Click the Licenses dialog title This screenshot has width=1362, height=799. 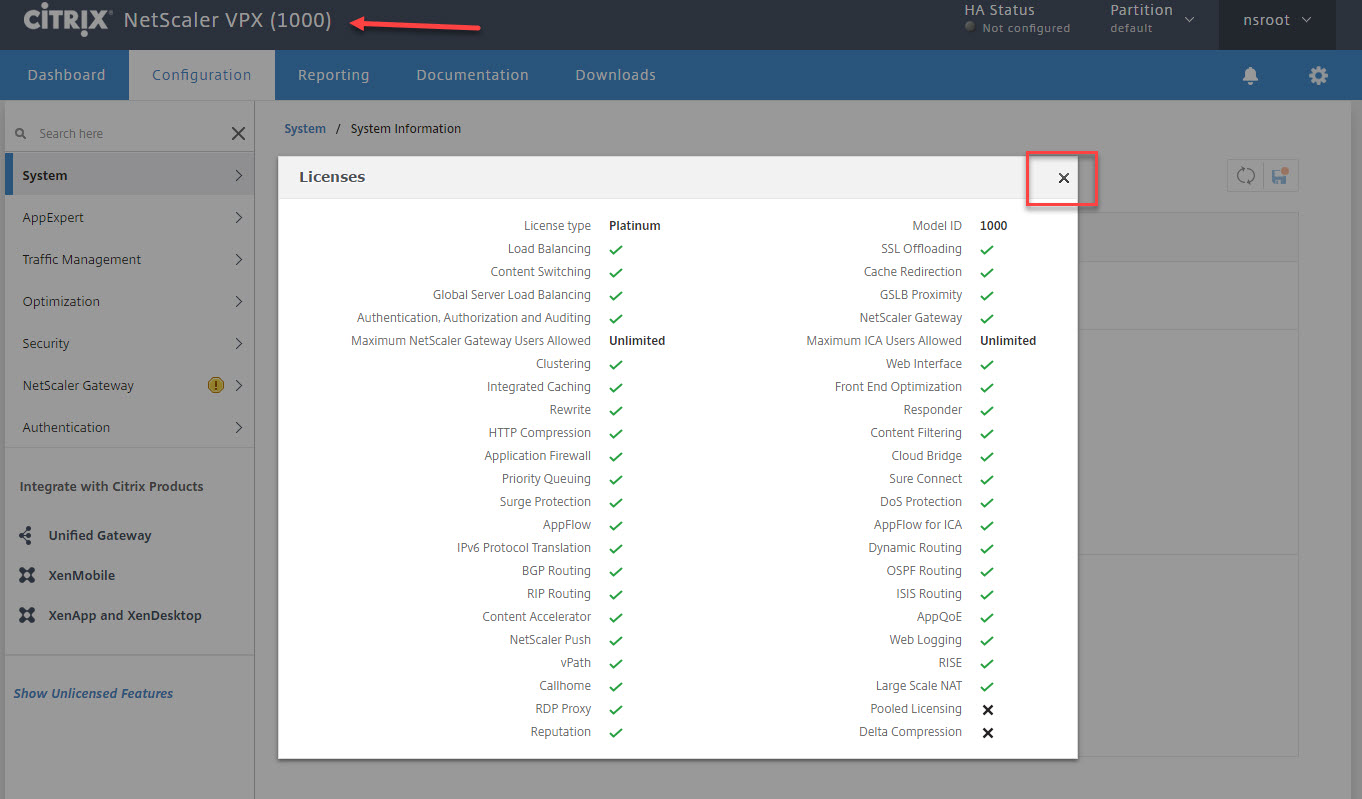(x=332, y=177)
